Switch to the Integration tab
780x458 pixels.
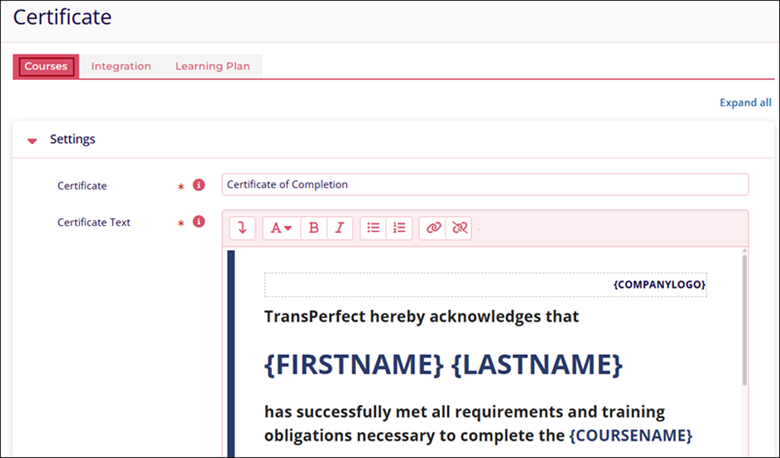[121, 67]
